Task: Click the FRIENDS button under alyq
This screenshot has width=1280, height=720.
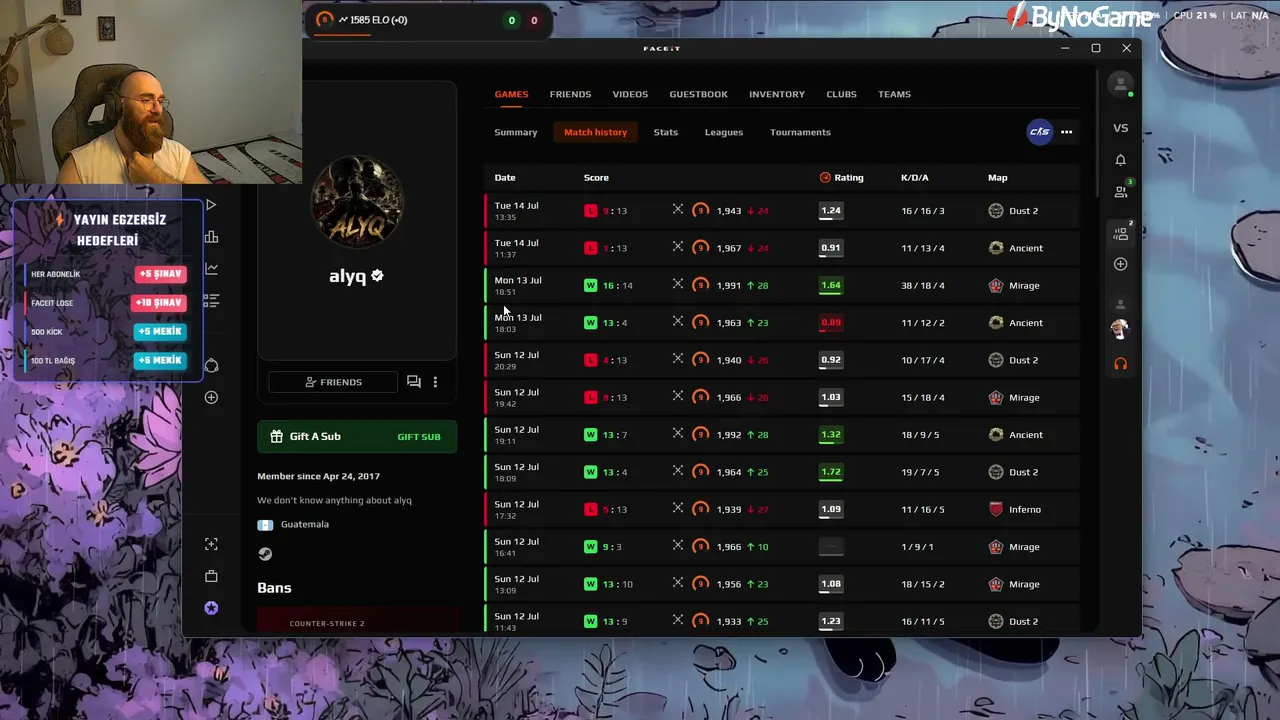Action: coord(333,382)
